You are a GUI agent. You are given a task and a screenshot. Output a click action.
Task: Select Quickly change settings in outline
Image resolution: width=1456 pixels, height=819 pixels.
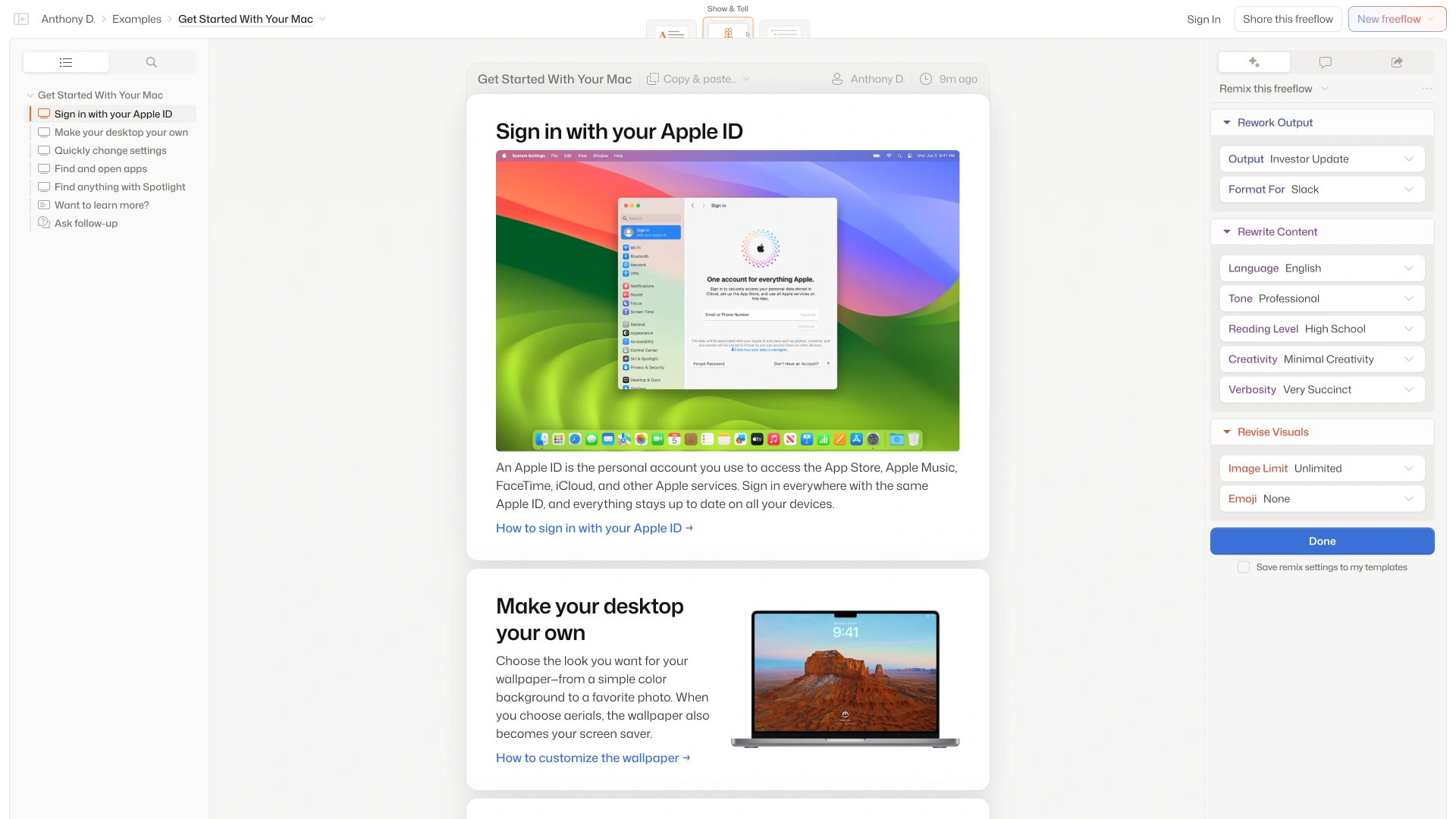pyautogui.click(x=111, y=150)
